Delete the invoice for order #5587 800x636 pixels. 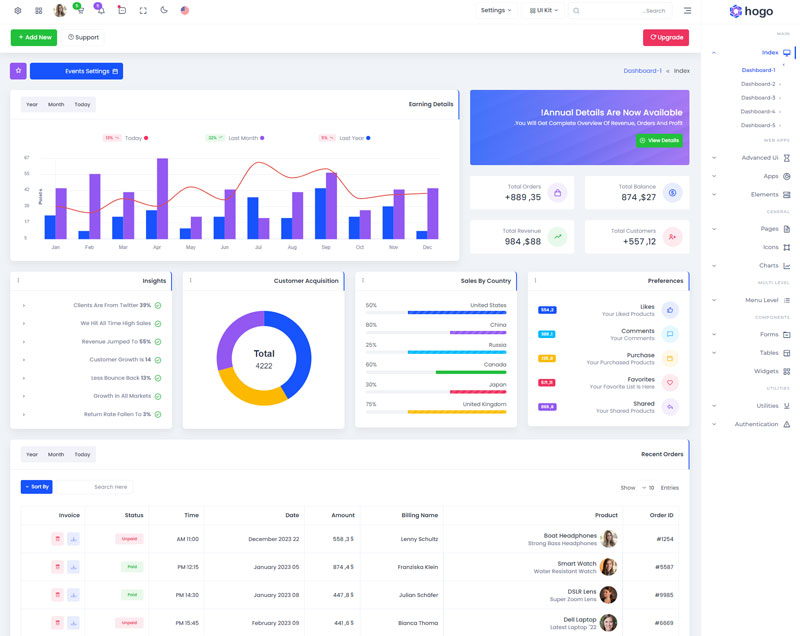click(58, 567)
